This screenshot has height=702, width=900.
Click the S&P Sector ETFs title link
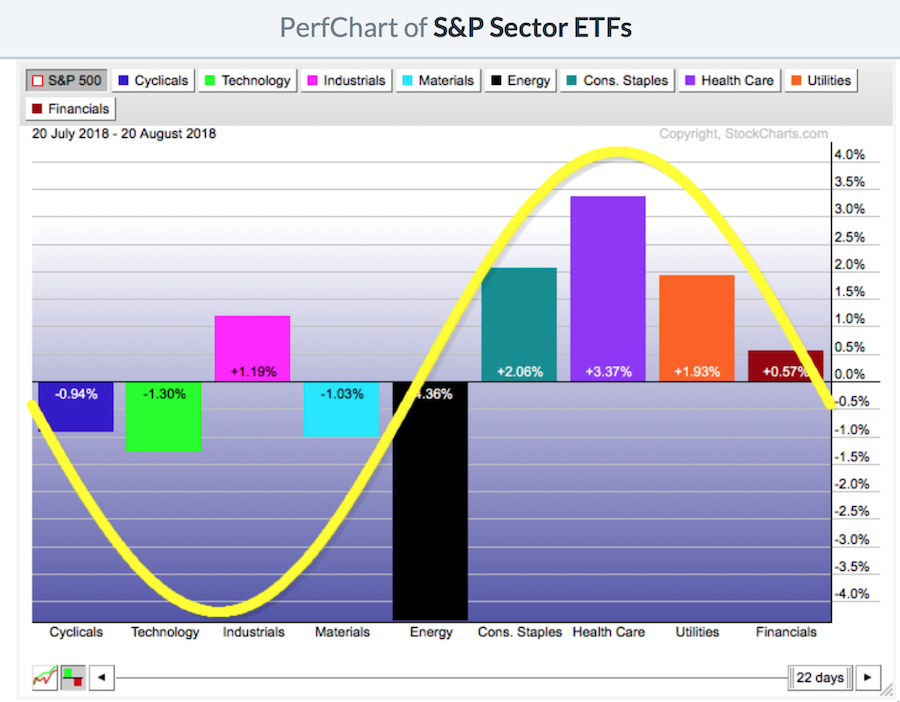532,27
